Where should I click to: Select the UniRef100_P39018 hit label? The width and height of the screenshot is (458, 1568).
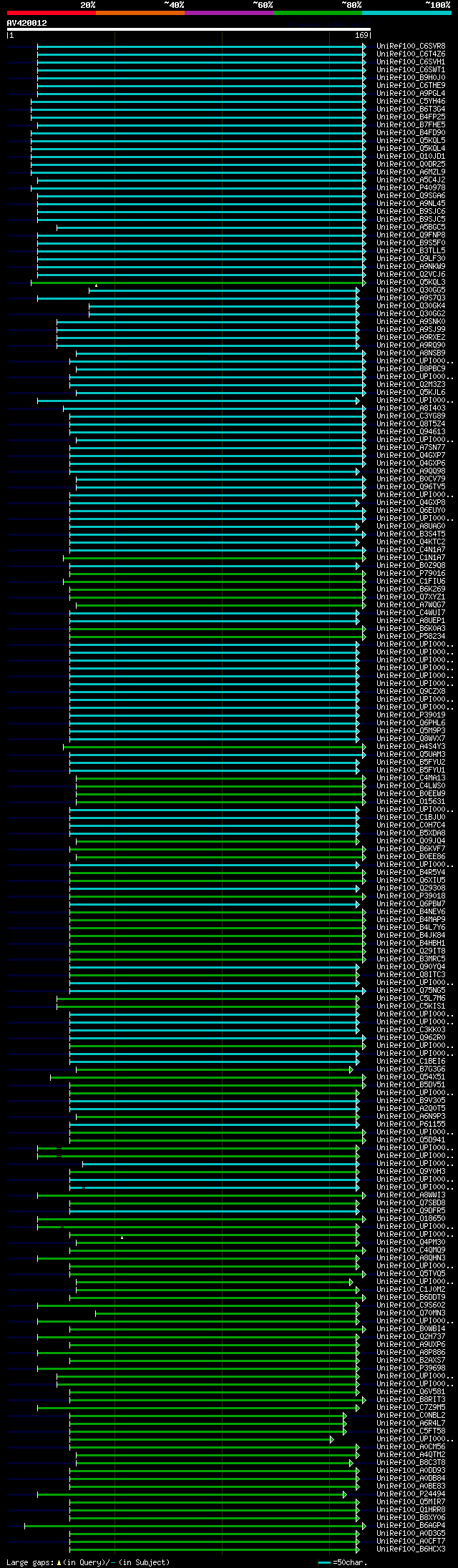411,896
